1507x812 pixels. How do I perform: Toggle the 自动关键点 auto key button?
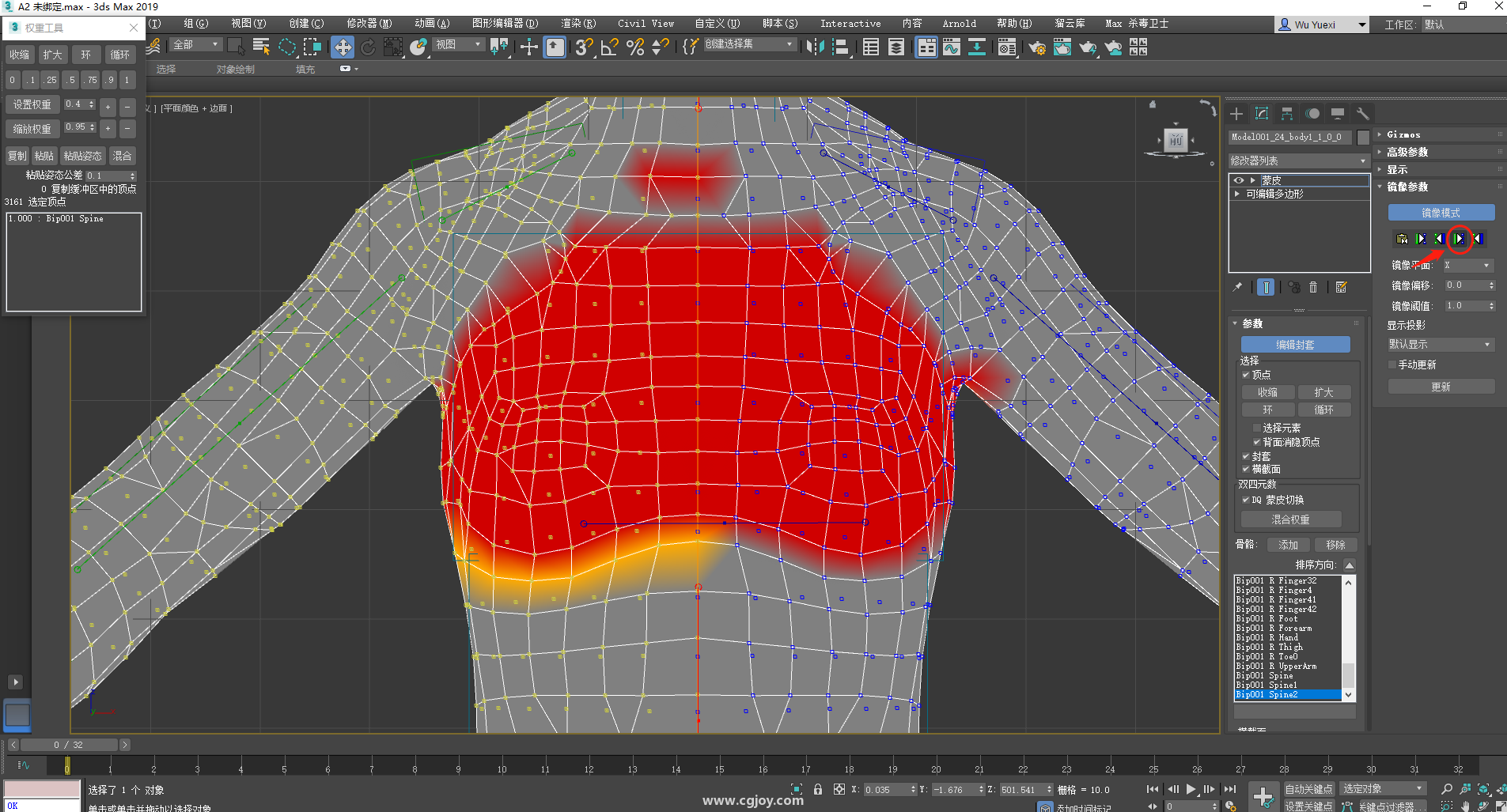point(1308,789)
